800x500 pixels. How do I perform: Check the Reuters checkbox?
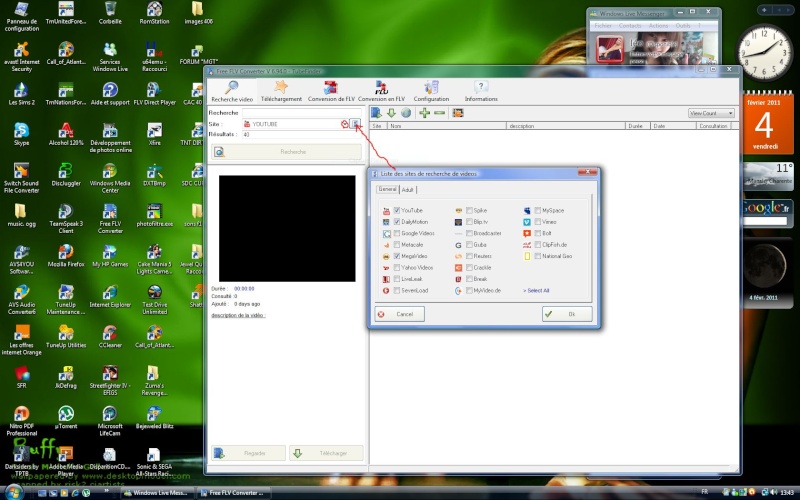[x=469, y=256]
